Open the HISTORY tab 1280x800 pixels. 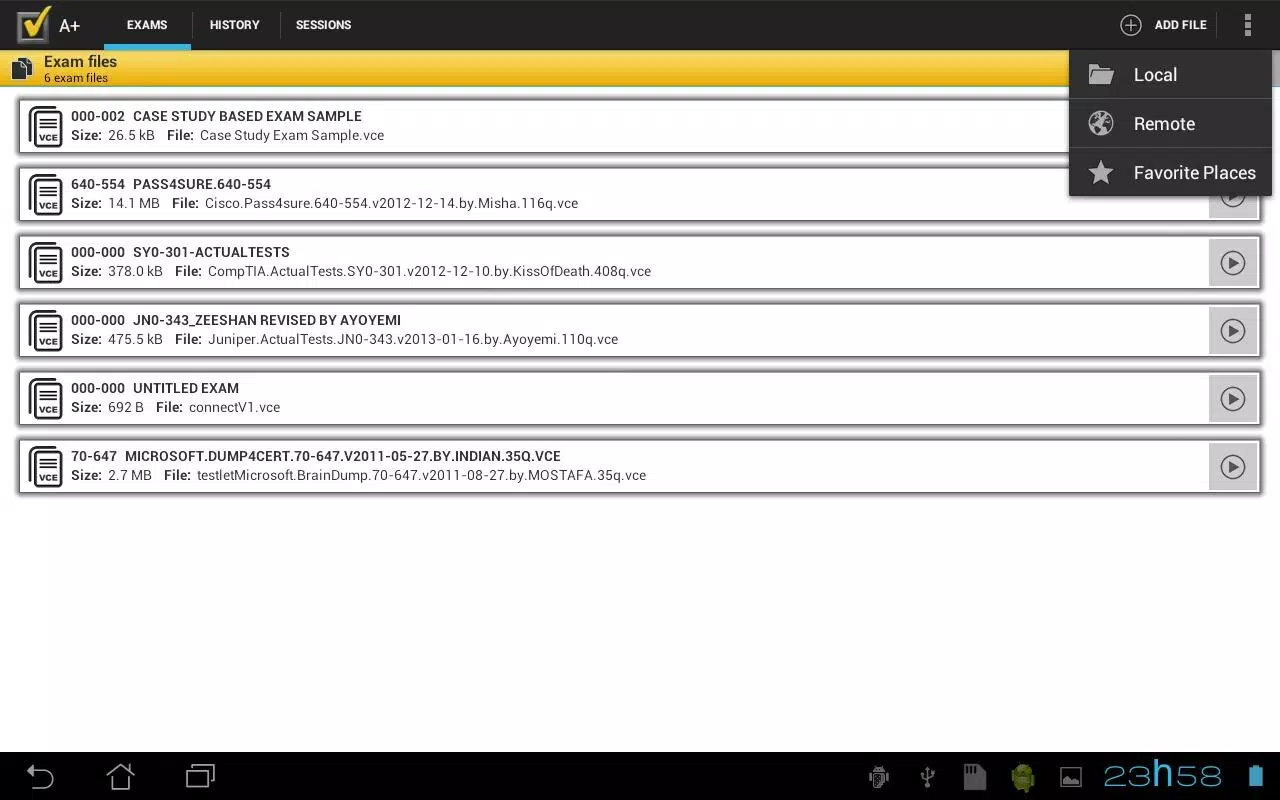[x=235, y=25]
